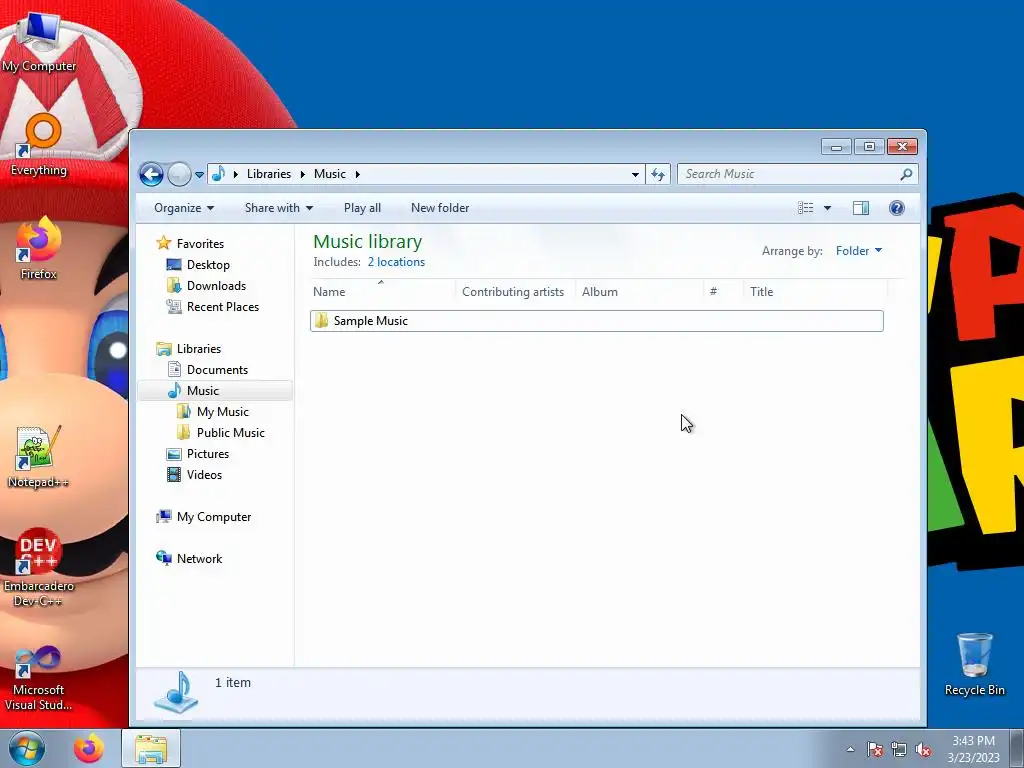Select Network in the navigation pane
This screenshot has height=768, width=1024.
pos(189,558)
